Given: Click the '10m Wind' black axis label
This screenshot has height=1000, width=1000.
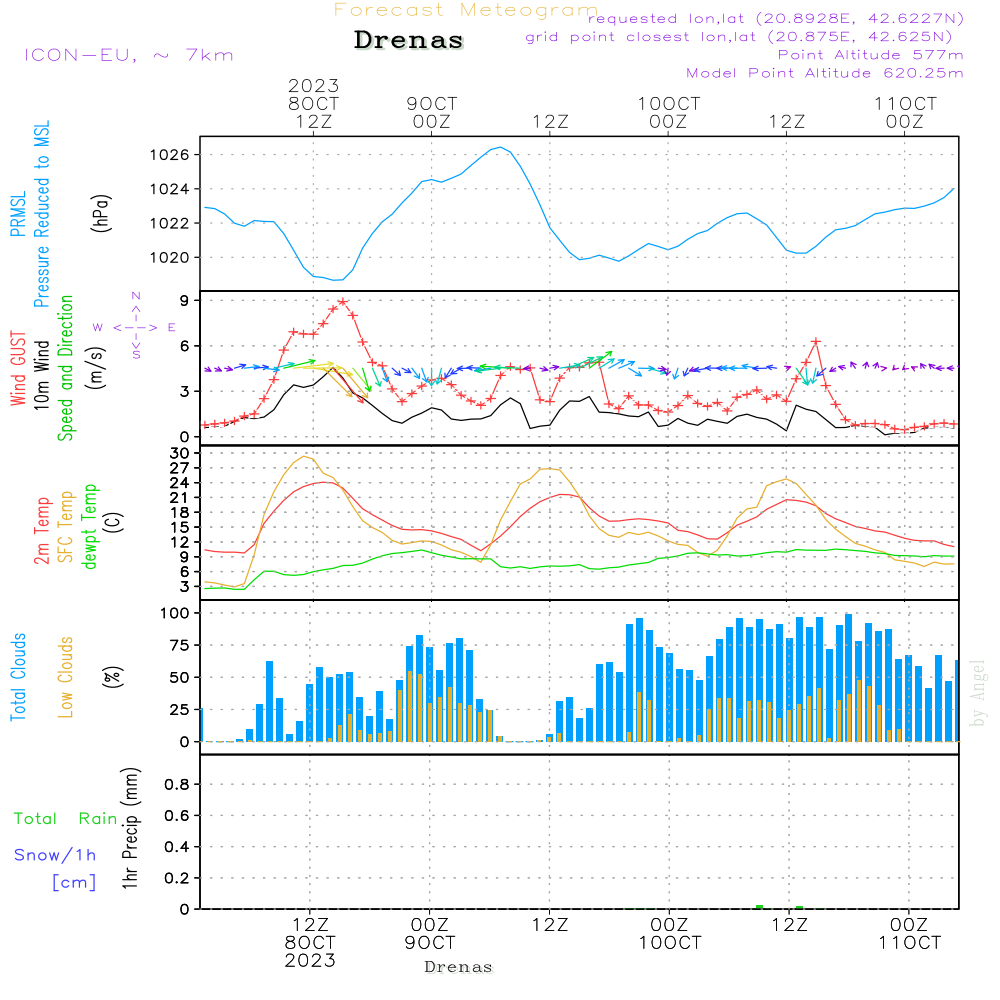Looking at the screenshot, I should tap(41, 374).
